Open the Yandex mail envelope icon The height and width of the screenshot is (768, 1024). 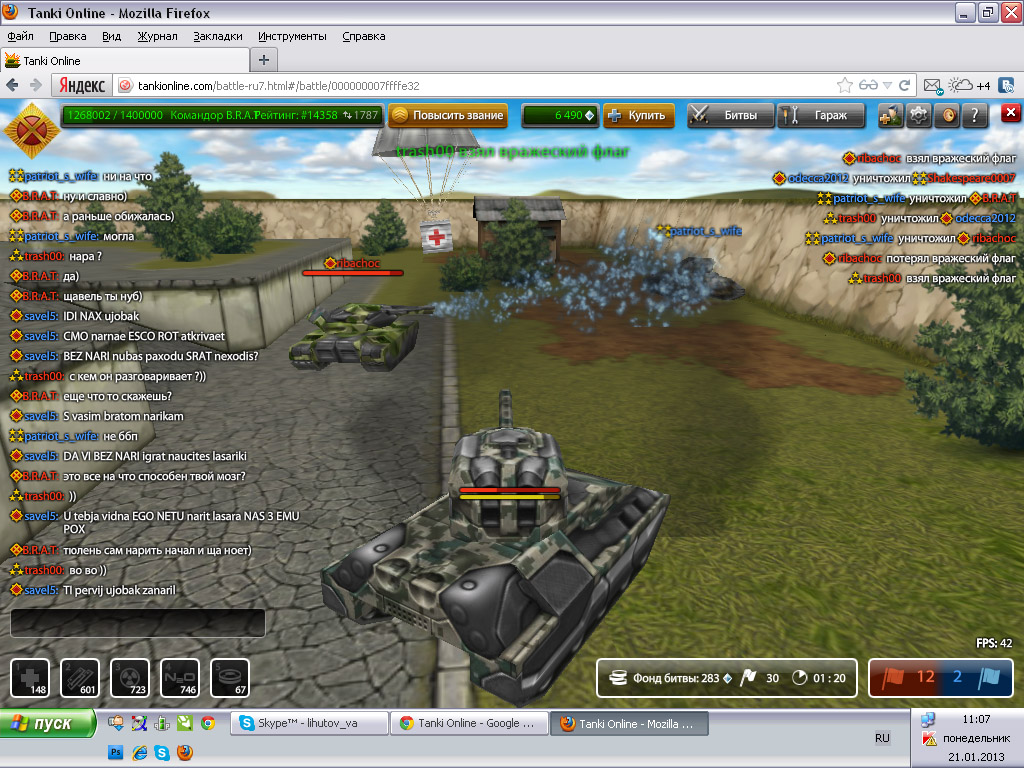pos(933,86)
